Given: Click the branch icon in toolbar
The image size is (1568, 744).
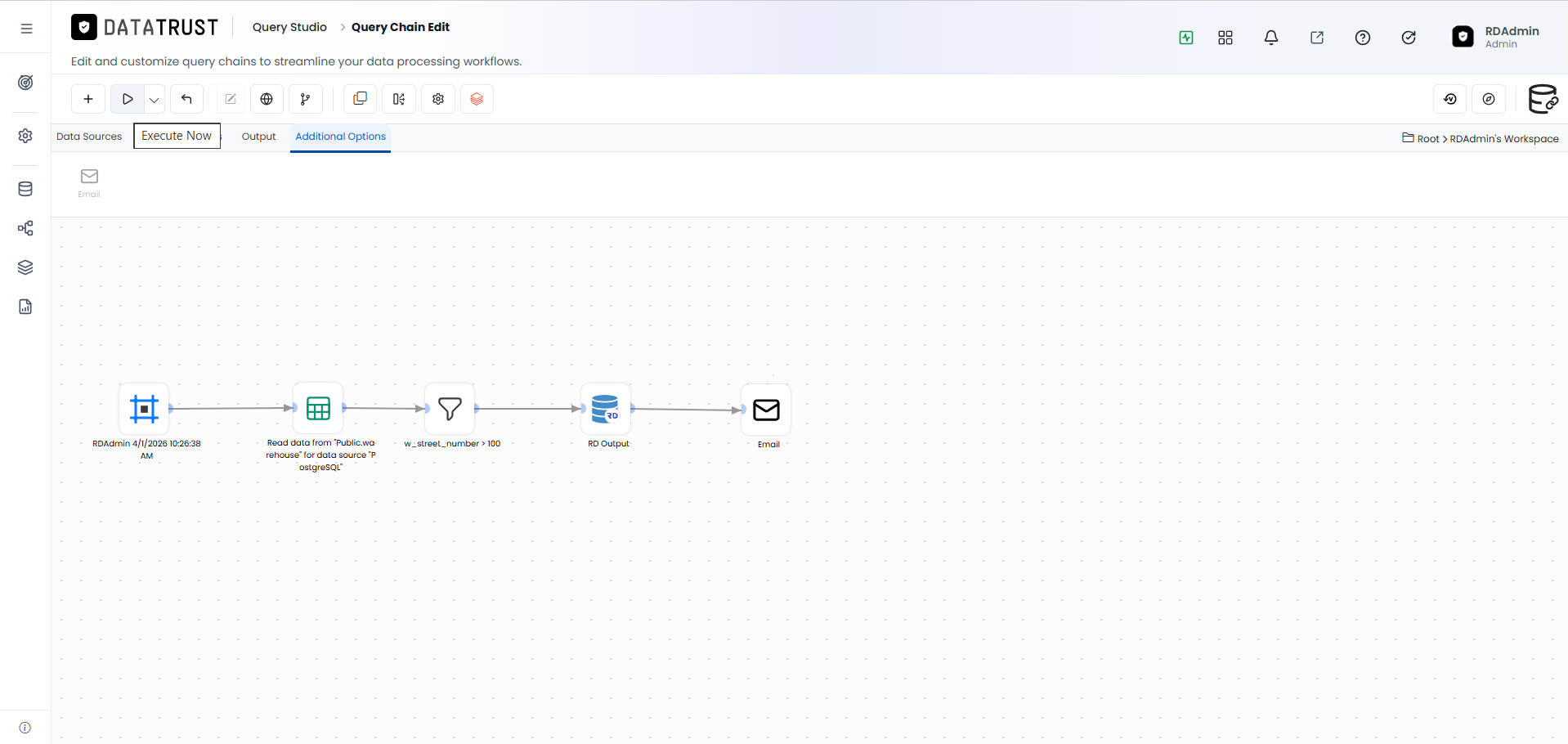Looking at the screenshot, I should [306, 99].
